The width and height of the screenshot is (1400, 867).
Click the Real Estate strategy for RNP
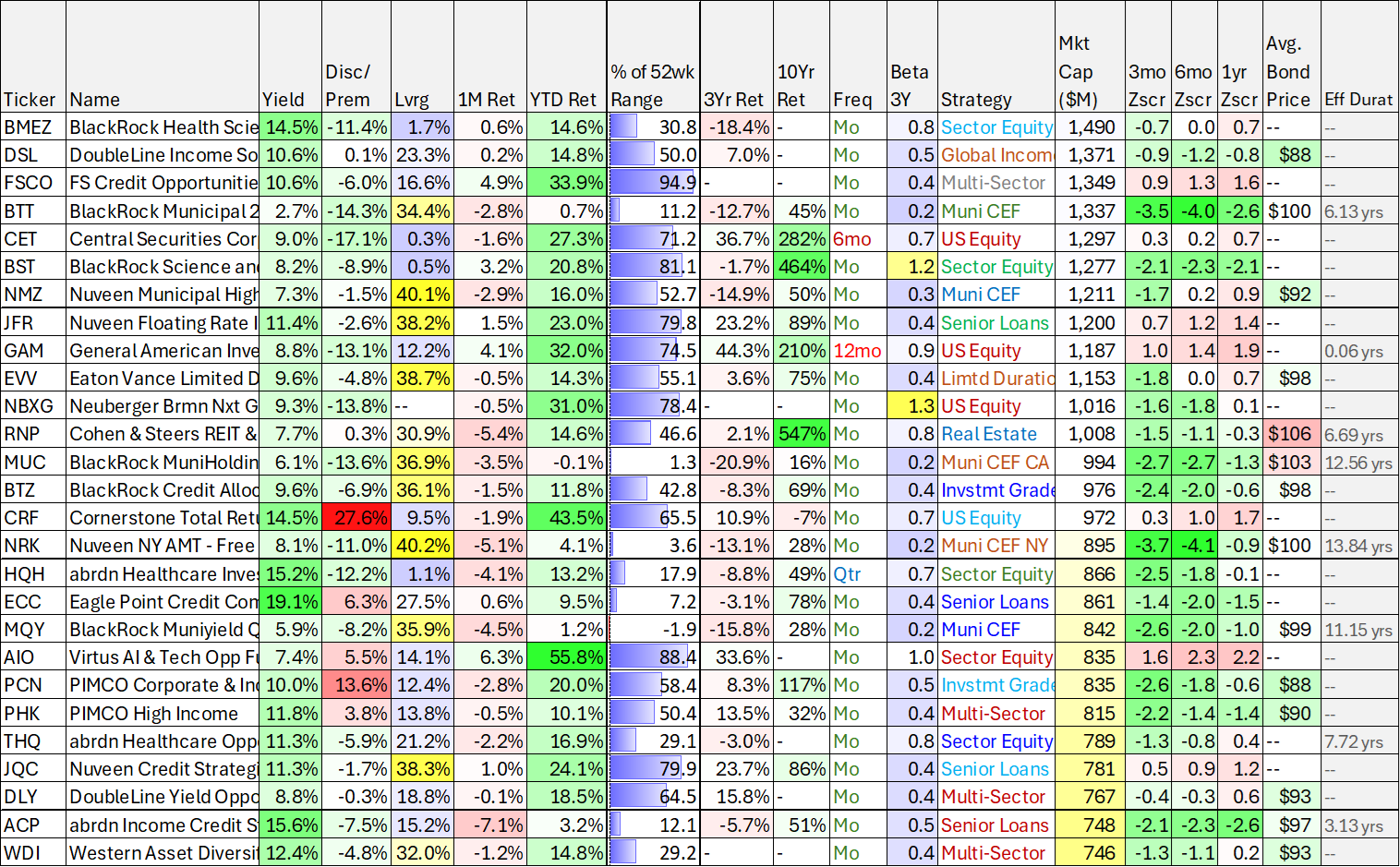click(x=996, y=434)
